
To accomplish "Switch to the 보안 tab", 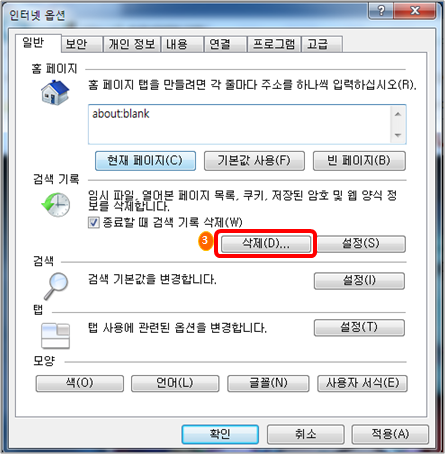I will (82, 44).
